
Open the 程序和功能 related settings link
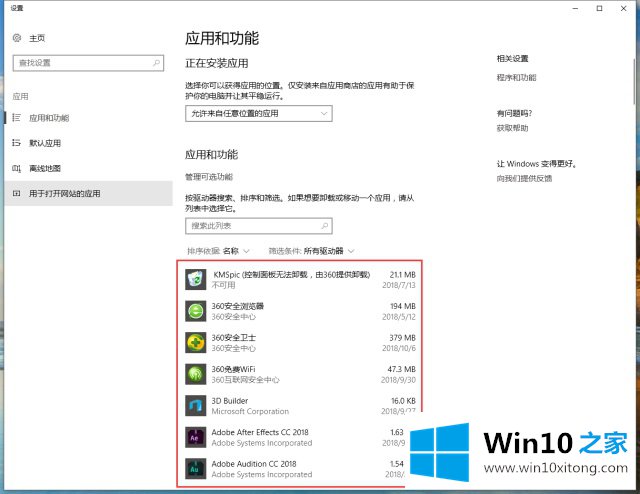coord(516,78)
